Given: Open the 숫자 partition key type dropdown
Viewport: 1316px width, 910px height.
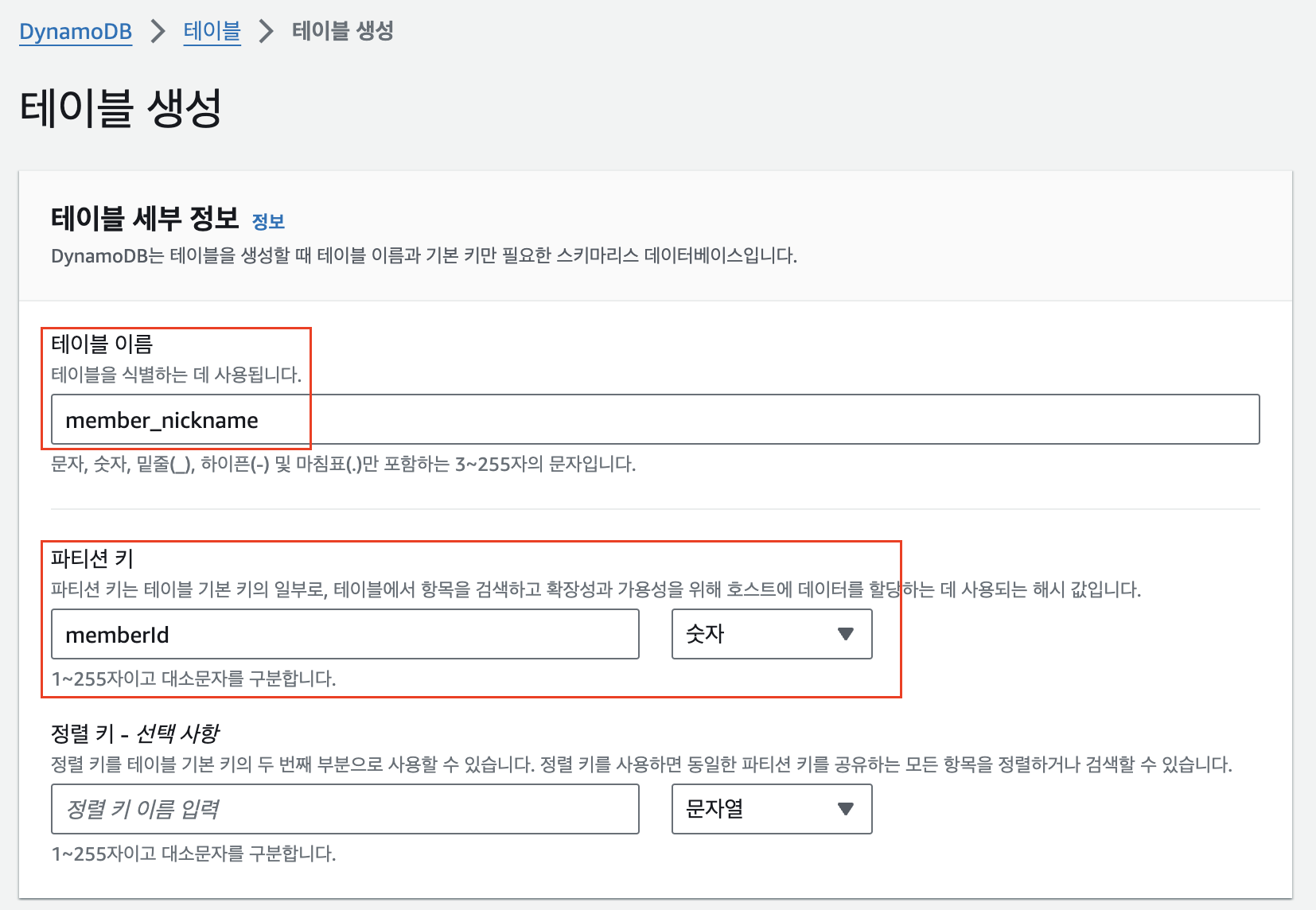Looking at the screenshot, I should click(770, 634).
